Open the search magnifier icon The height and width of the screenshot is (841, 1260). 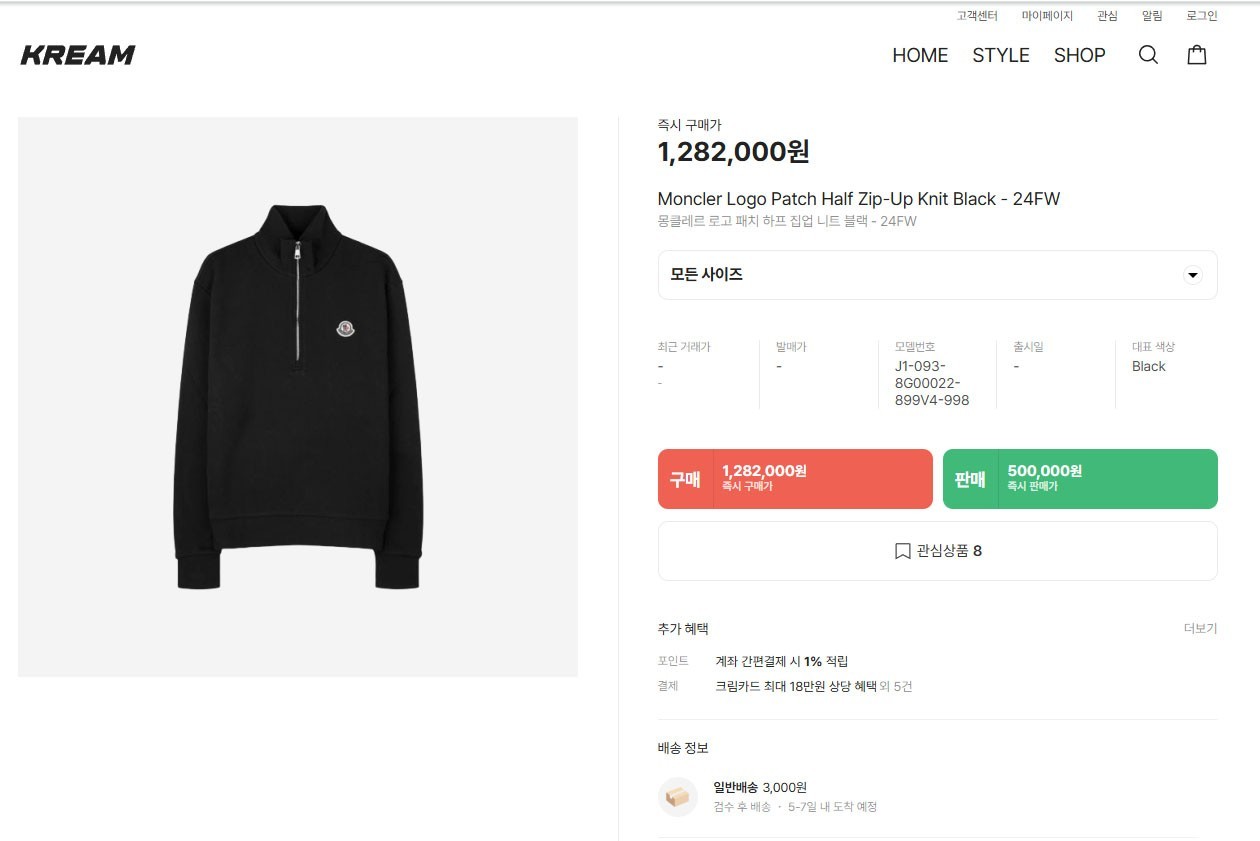click(1148, 55)
